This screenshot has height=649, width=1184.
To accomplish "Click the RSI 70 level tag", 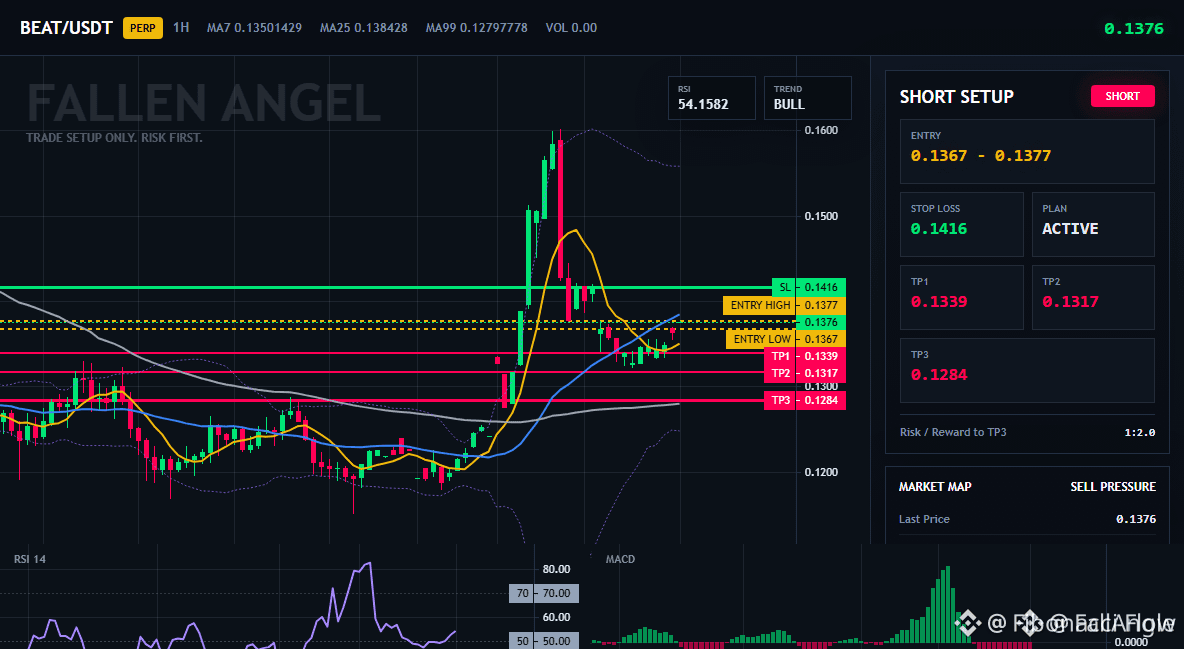I will 544,593.
